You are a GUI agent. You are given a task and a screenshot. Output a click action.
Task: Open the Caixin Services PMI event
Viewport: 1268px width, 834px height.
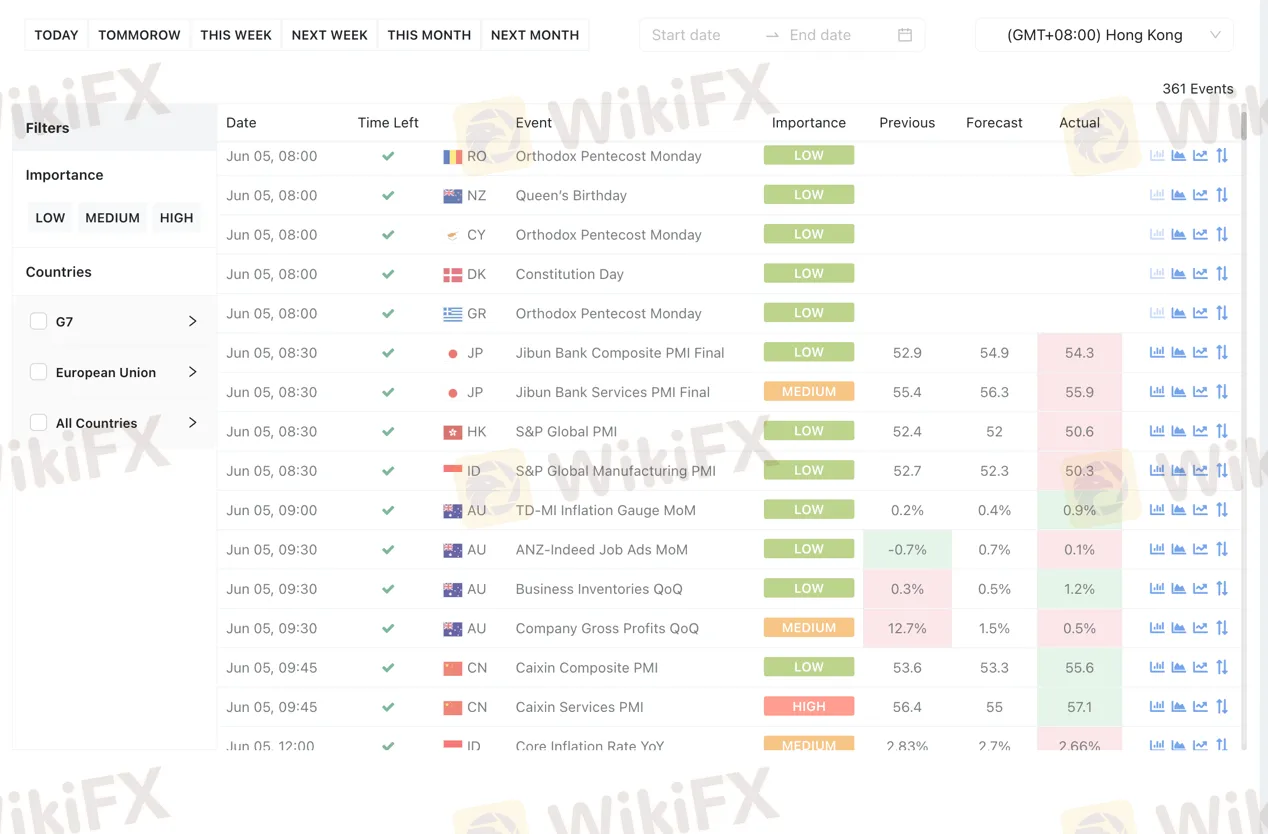tap(580, 707)
